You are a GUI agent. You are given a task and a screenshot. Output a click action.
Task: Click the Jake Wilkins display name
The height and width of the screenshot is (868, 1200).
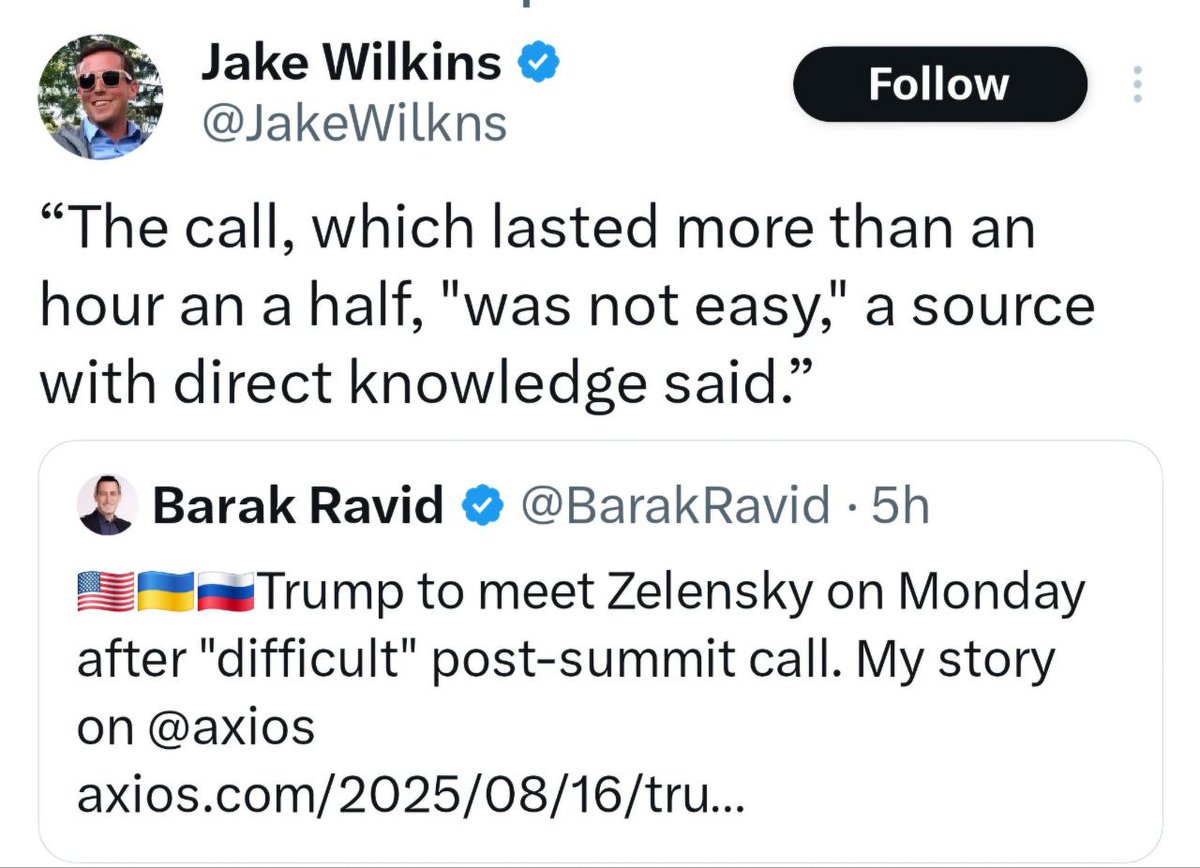(351, 65)
